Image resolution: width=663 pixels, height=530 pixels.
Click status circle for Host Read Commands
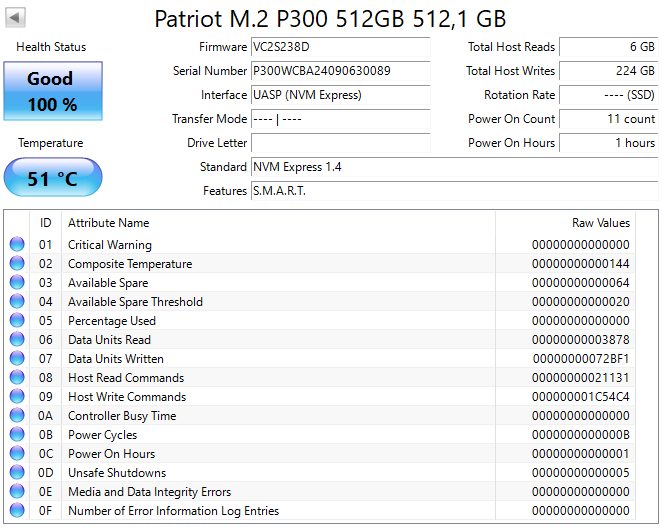pyautogui.click(x=17, y=377)
